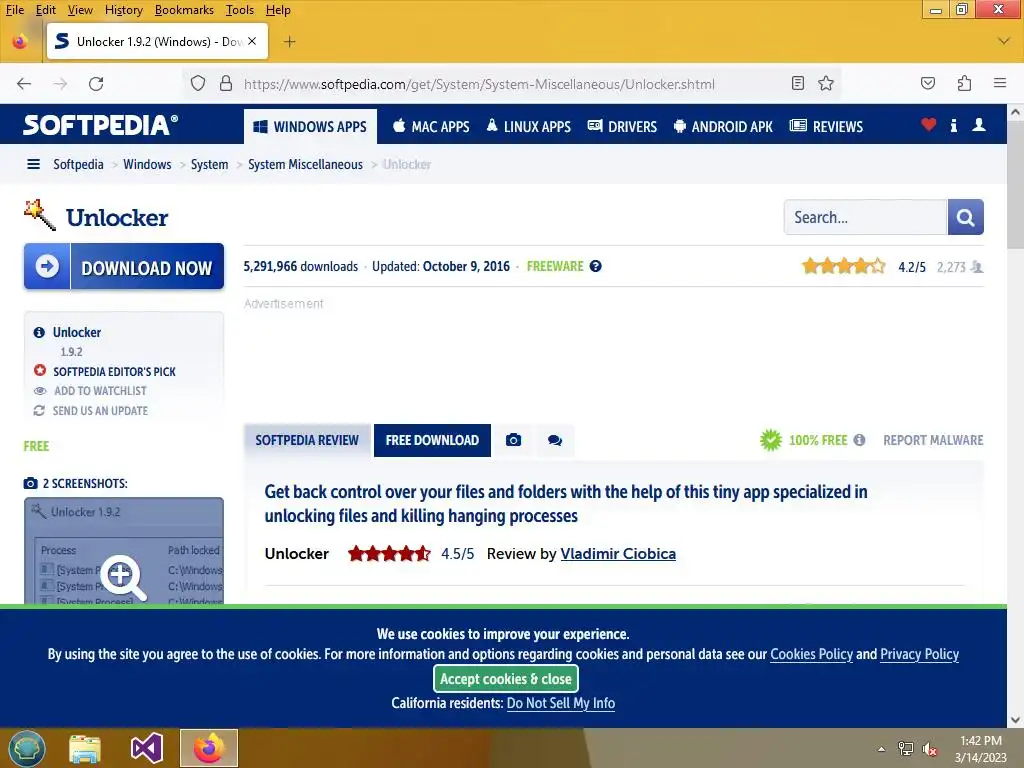This screenshot has height=768, width=1024.
Task: Click the Firefox View icon in tab bar
Action: (x=20, y=42)
